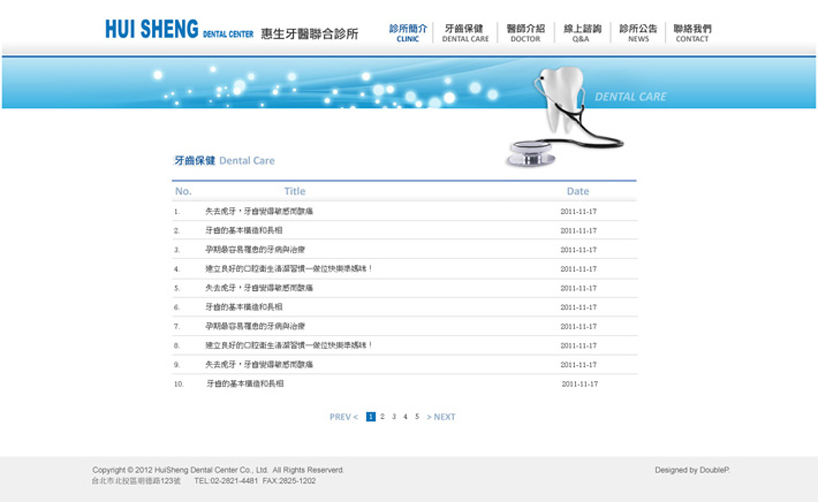The image size is (818, 502).
Task: Jump to page 2 of results
Action: 382,417
